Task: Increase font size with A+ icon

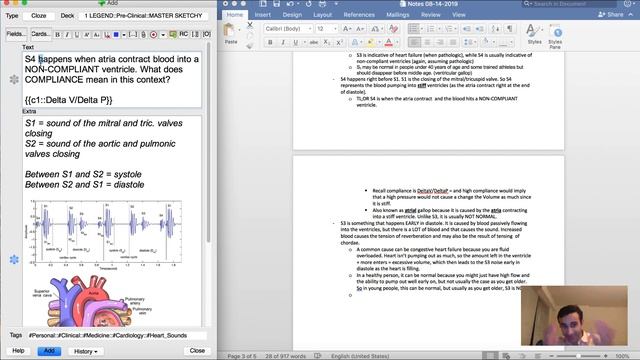Action: [347, 29]
